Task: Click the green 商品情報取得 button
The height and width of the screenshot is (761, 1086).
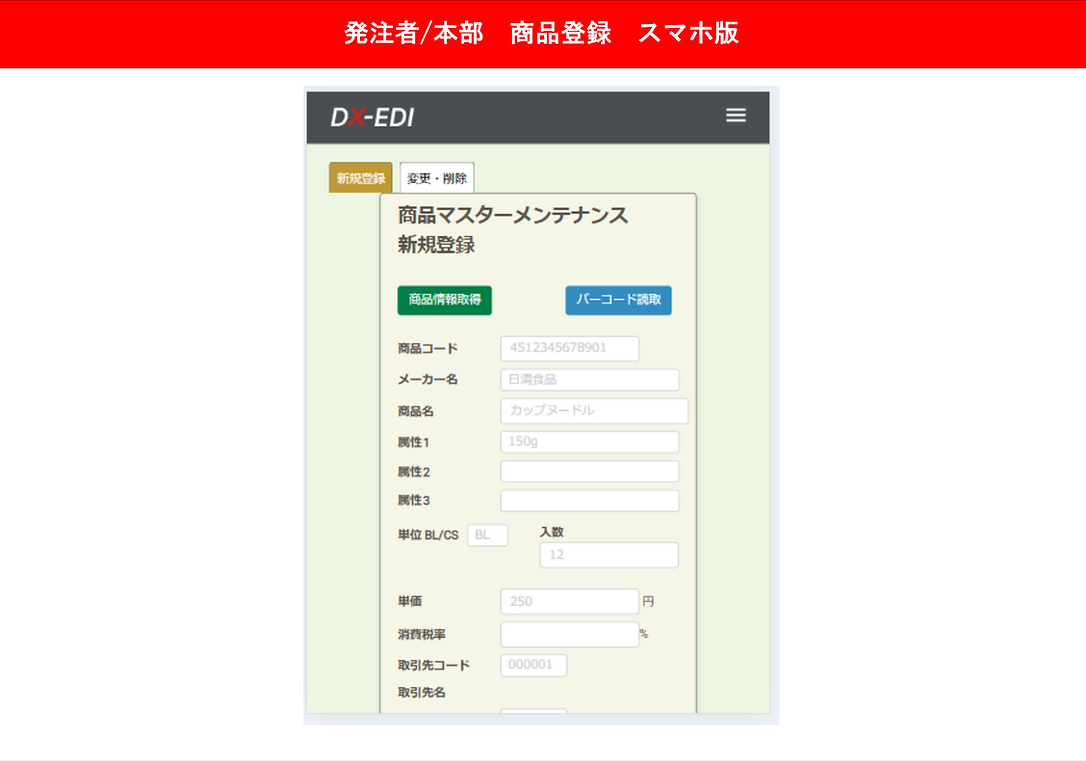Action: click(445, 300)
